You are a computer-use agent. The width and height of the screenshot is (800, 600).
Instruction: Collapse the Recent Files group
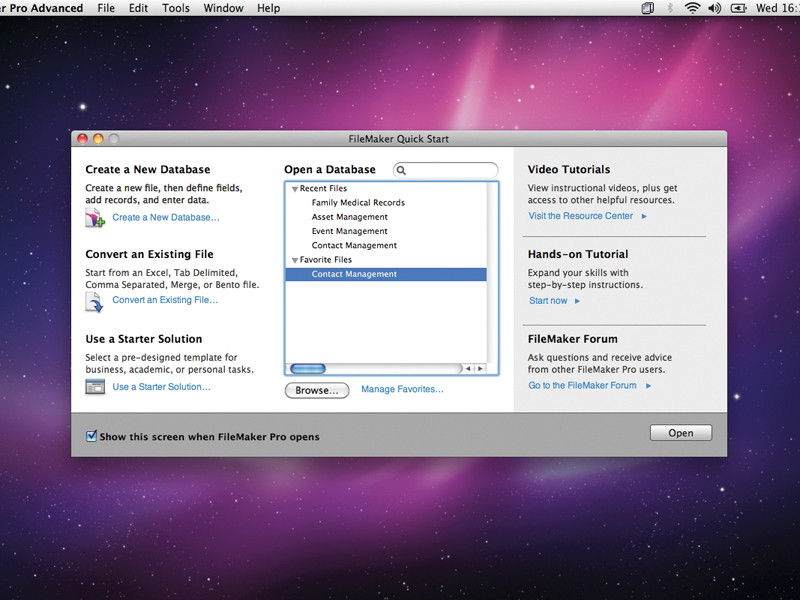[294, 189]
